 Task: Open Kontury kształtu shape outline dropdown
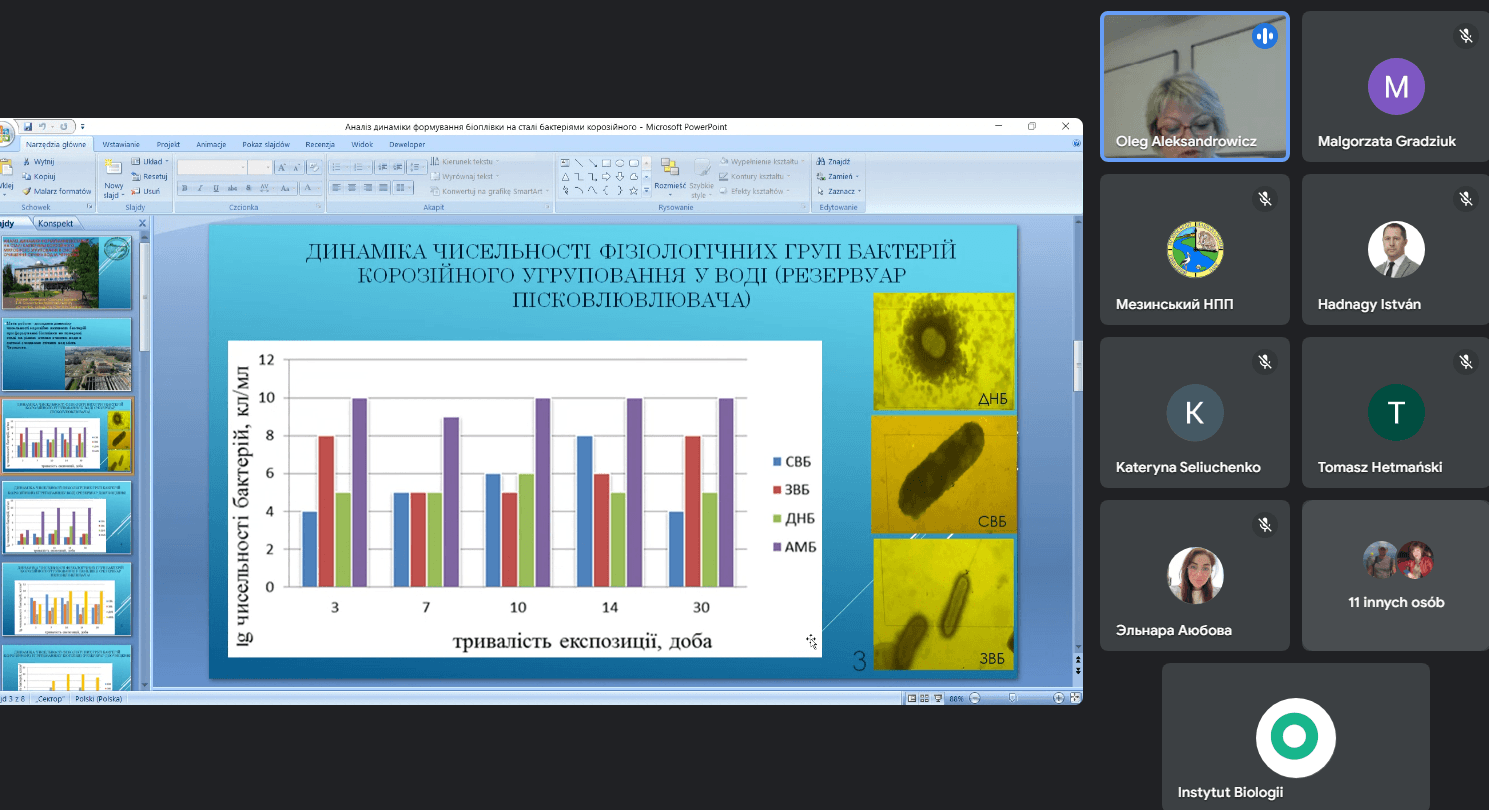tap(755, 176)
